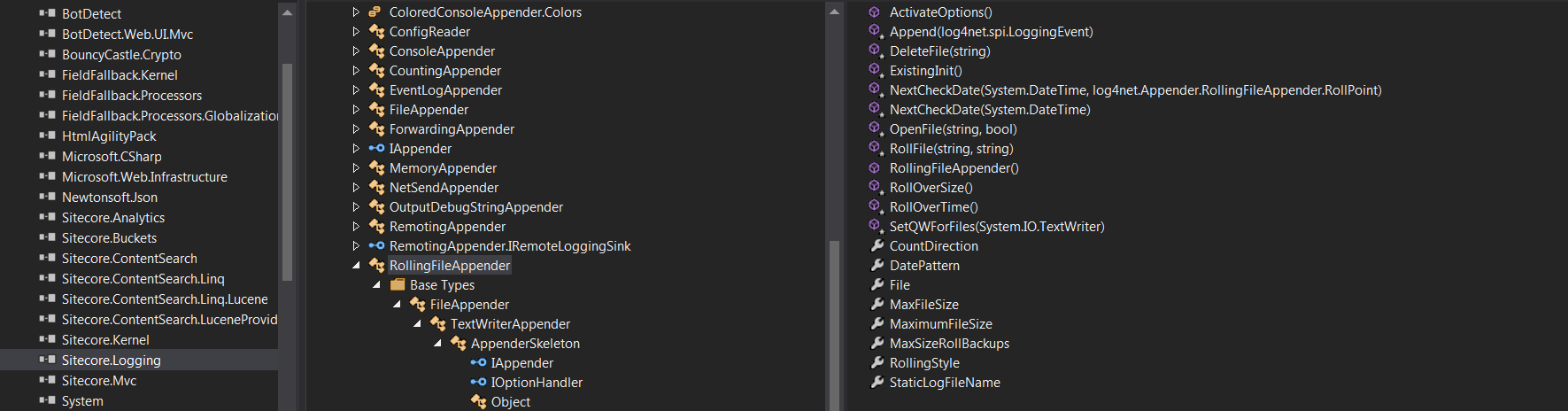Click the folder icon of Base Types

398,285
